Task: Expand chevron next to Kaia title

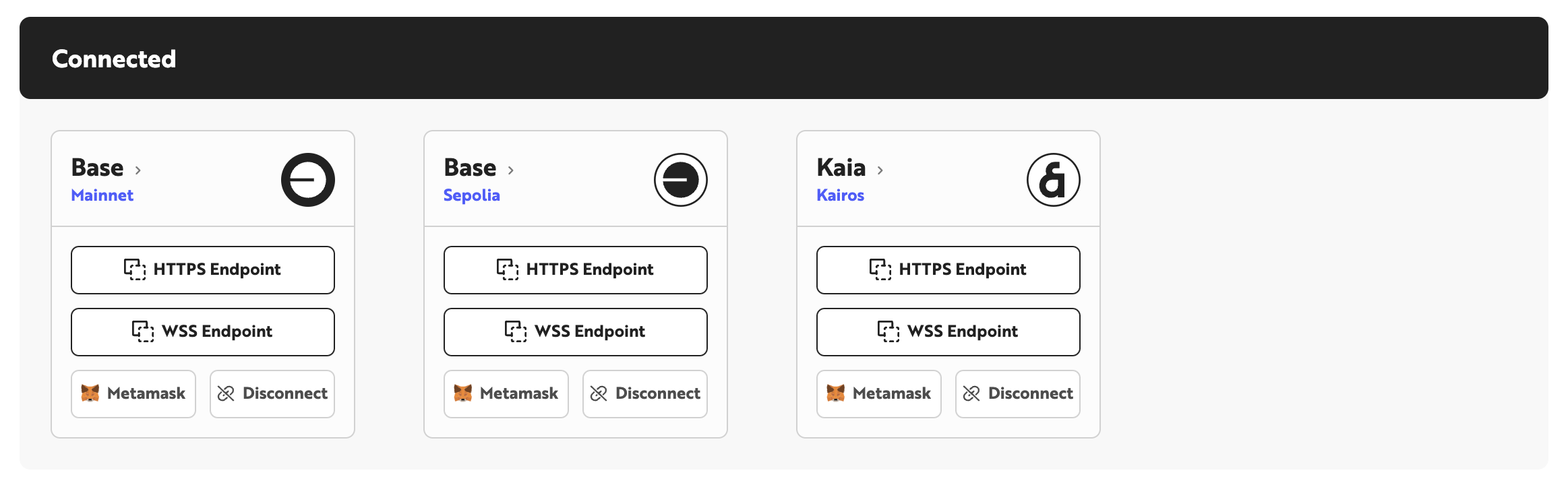Action: pyautogui.click(x=880, y=170)
